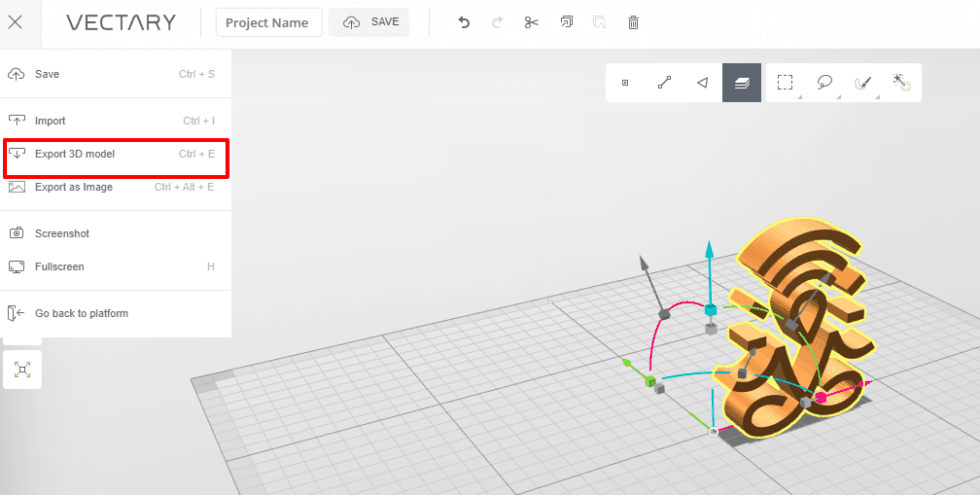Select Go back to platform
The height and width of the screenshot is (495, 980).
[x=116, y=313]
